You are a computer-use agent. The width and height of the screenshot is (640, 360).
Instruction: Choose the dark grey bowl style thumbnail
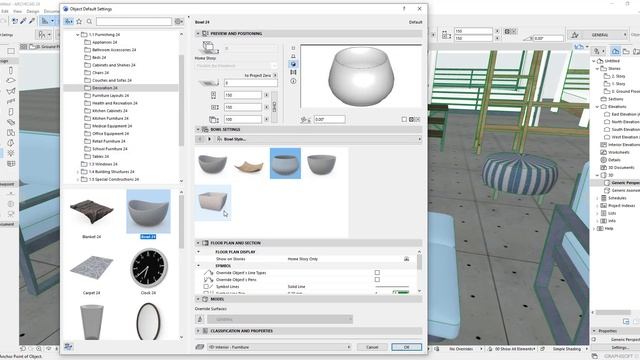click(x=322, y=164)
